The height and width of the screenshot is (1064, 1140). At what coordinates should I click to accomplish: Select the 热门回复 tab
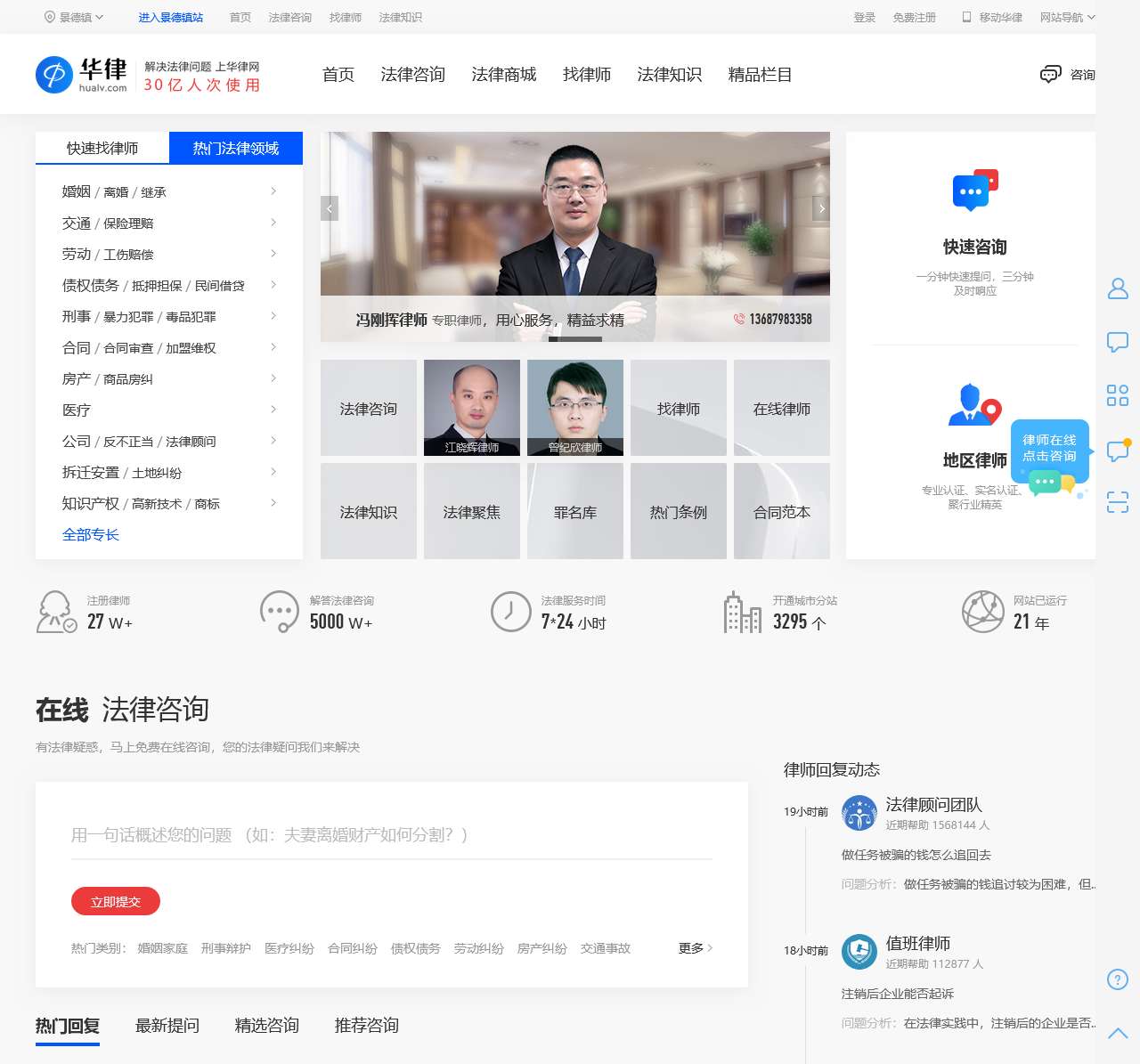(x=68, y=1026)
